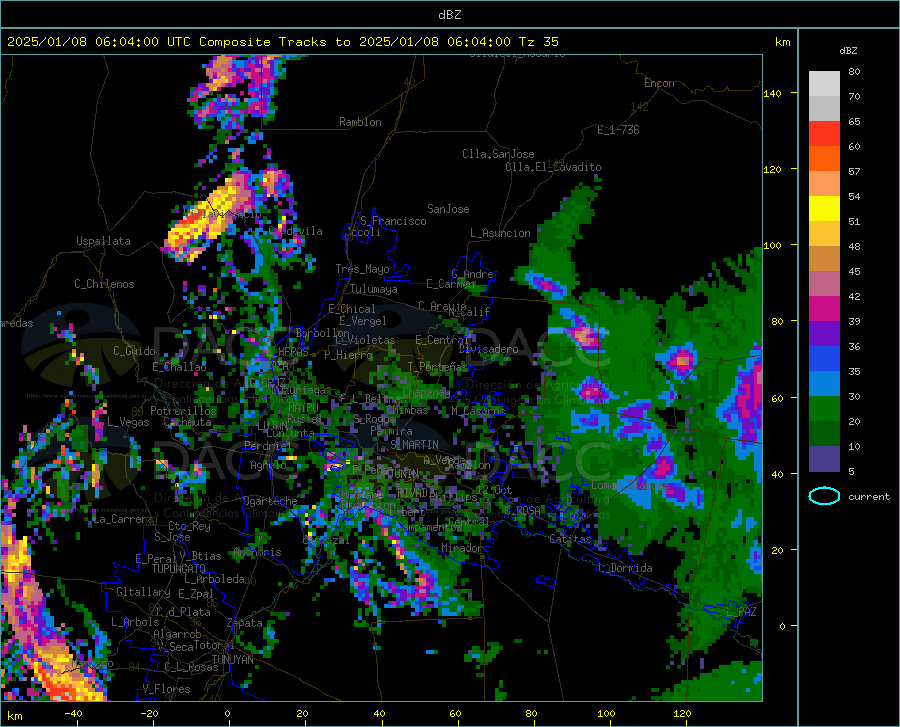This screenshot has height=727, width=900.
Task: Select the dark orange 57-60 dBZ swatch
Action: (x=824, y=159)
